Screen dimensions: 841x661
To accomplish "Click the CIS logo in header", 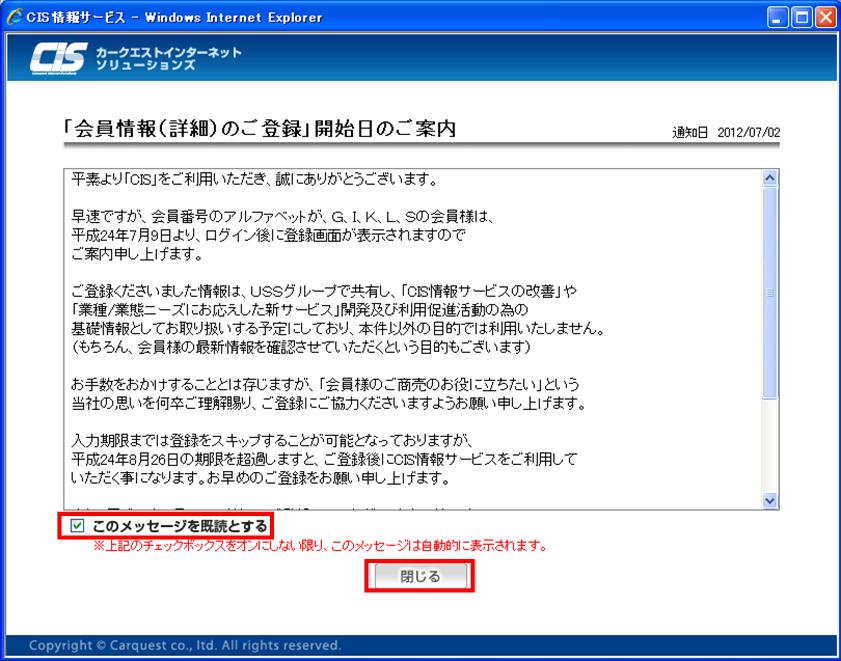I will pos(59,57).
